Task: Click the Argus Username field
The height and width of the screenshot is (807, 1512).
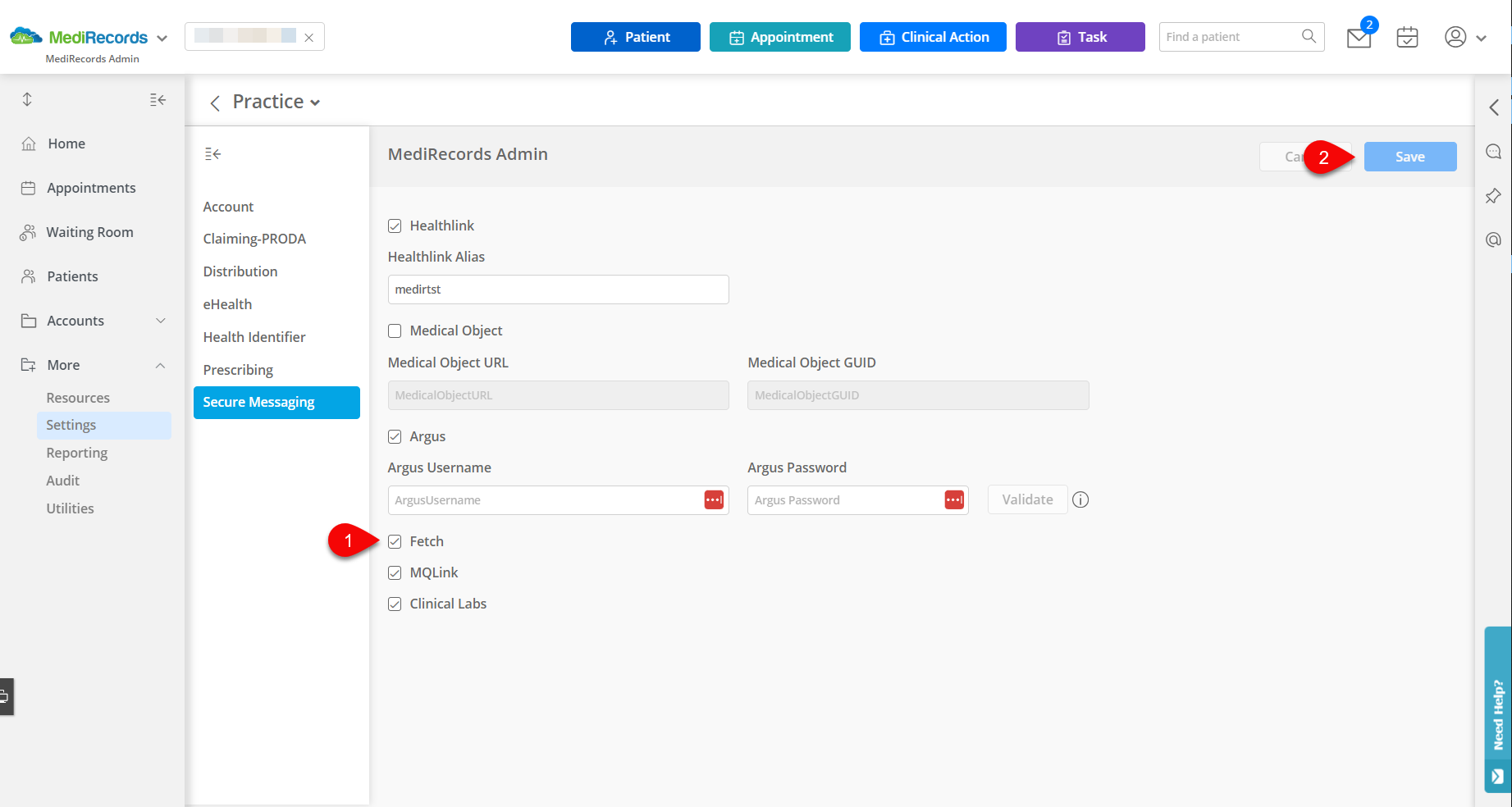Action: pyautogui.click(x=558, y=500)
